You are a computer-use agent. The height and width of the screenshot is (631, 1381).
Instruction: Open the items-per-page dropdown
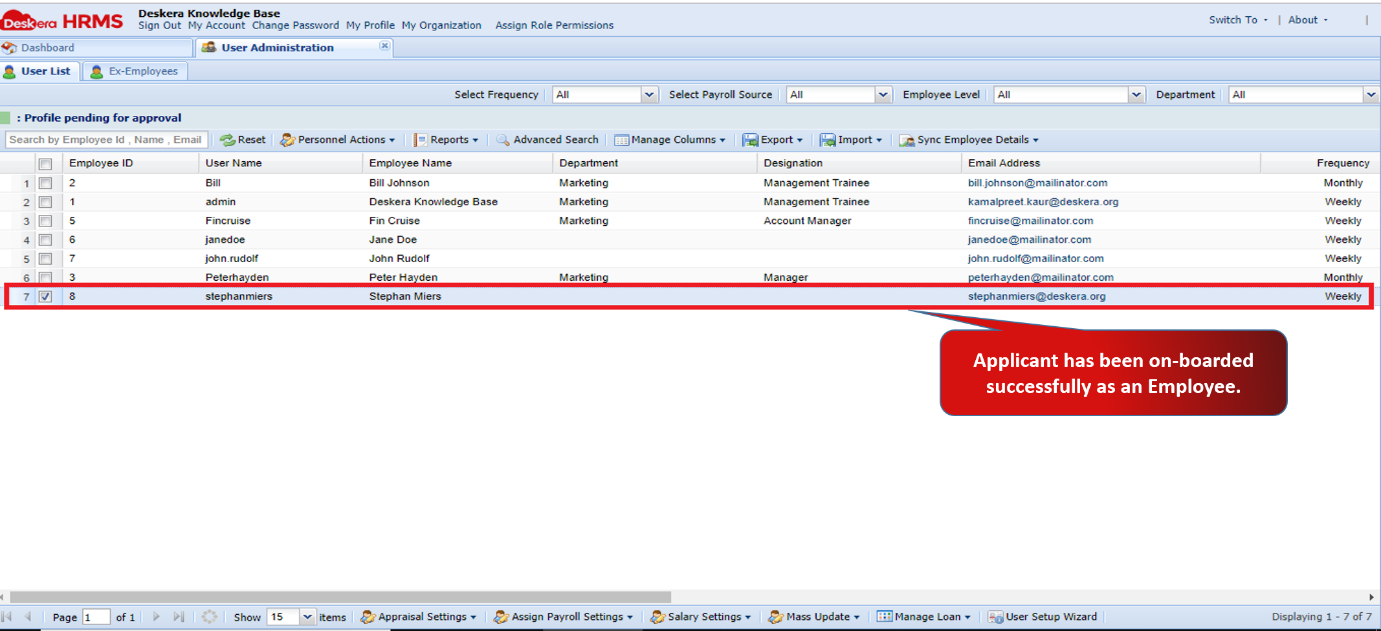pyautogui.click(x=307, y=617)
